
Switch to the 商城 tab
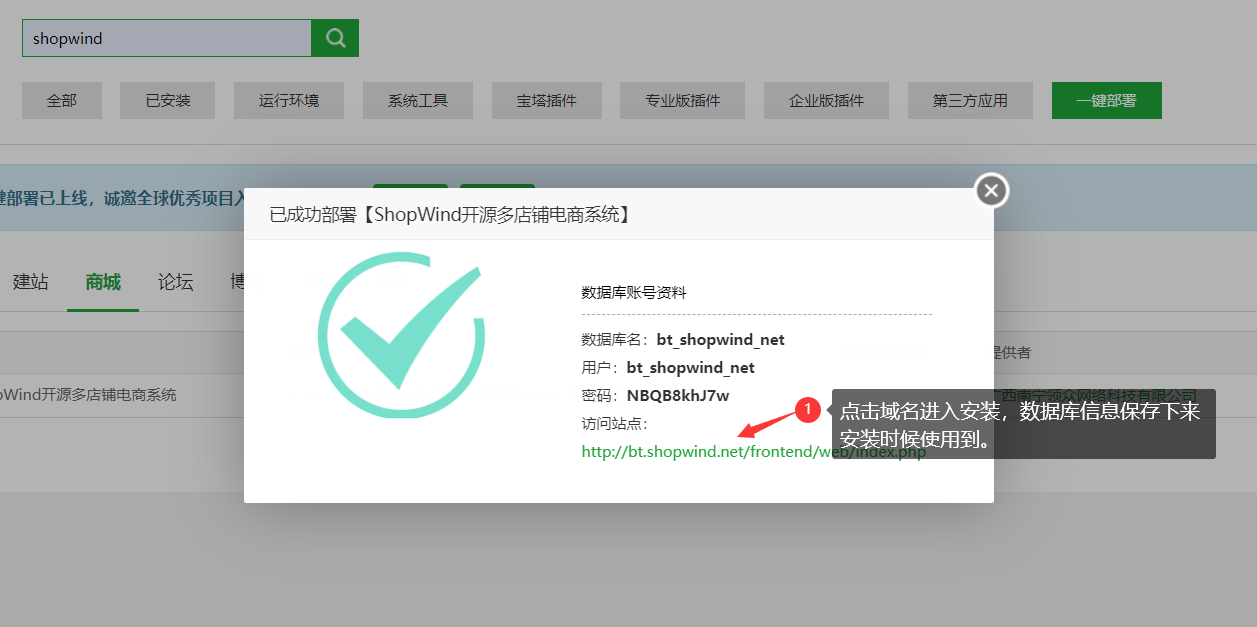click(103, 282)
